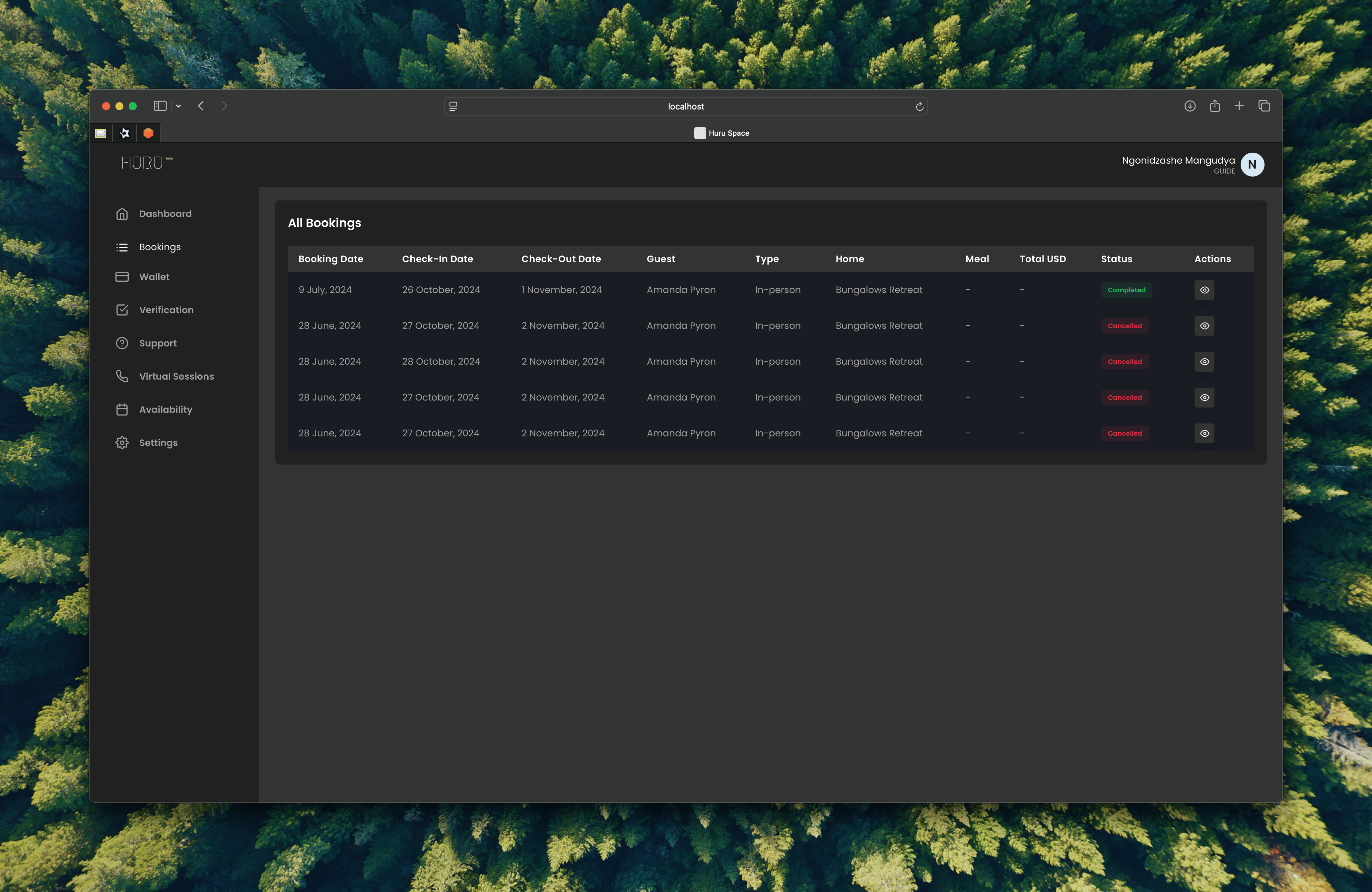Screen dimensions: 1372x892
Task: Click the orange extension icon near the tab bar
Action: (148, 133)
